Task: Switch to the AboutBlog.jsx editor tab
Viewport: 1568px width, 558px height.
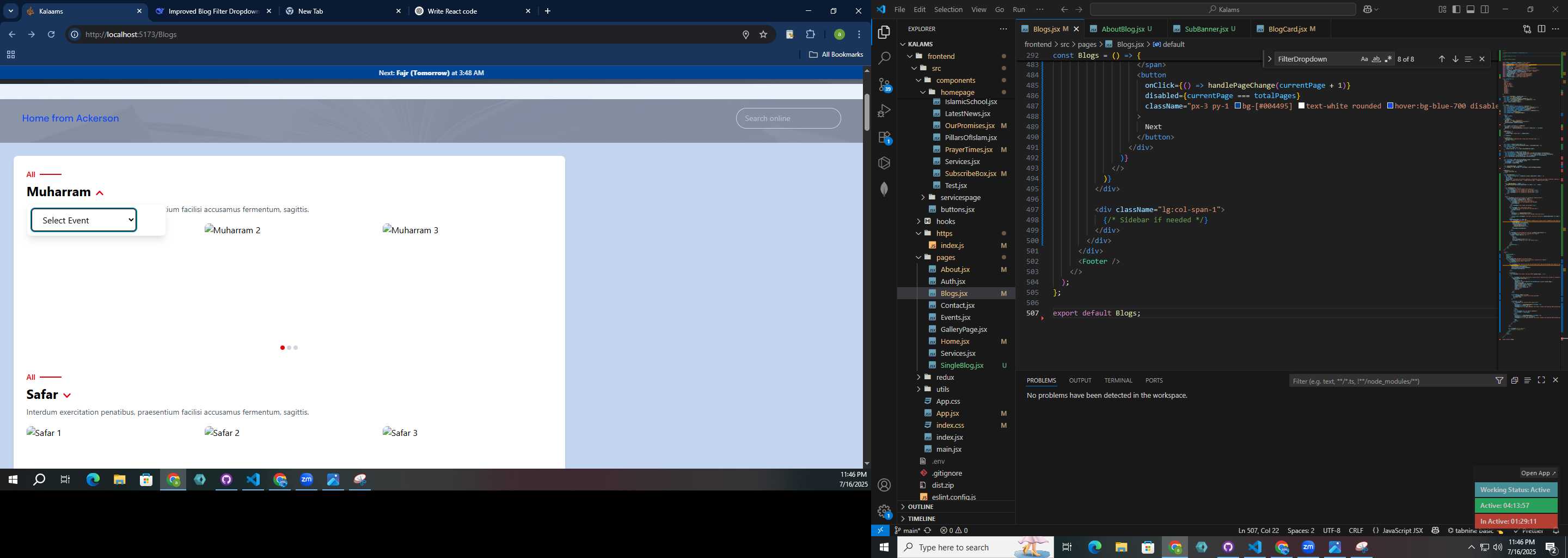Action: pos(1124,29)
